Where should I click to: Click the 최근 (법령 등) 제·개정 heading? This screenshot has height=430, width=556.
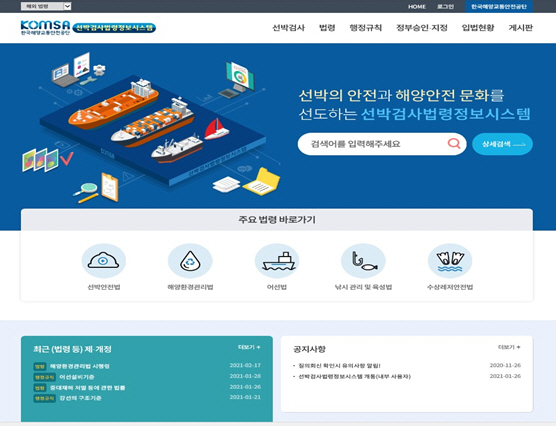(x=72, y=349)
